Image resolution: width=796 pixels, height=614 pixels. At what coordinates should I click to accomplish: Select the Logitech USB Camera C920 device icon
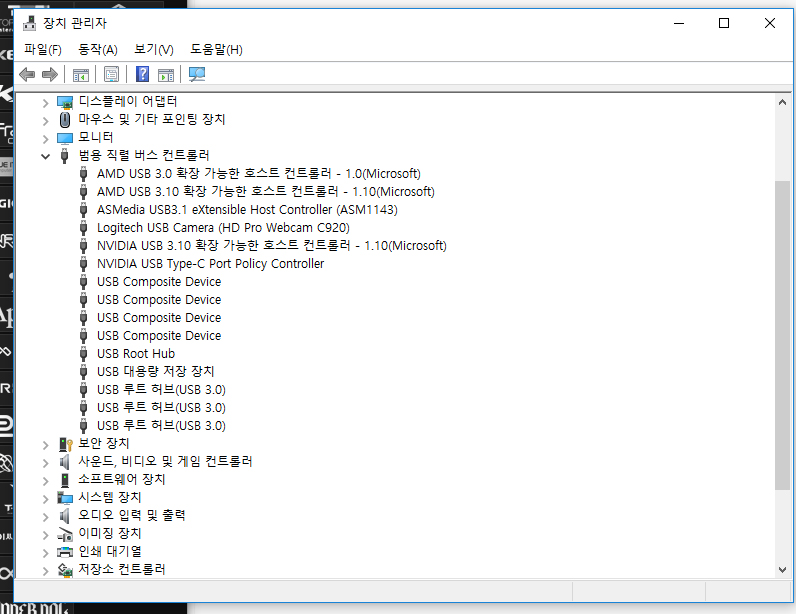tap(84, 228)
